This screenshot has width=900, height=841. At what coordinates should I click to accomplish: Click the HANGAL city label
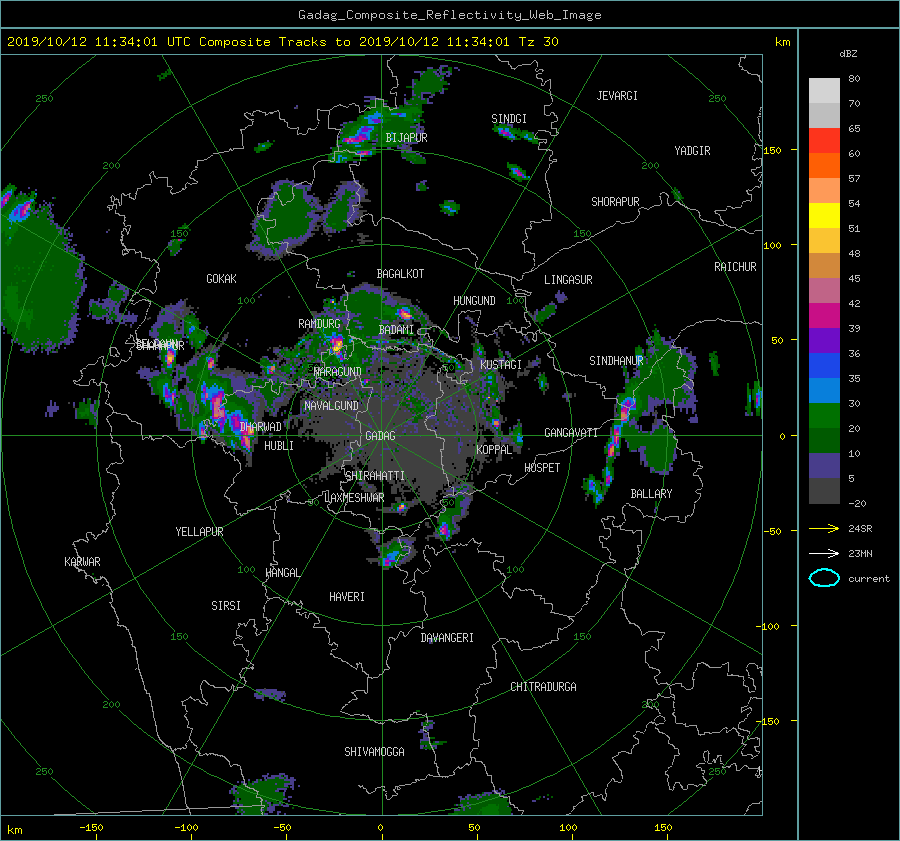282,573
